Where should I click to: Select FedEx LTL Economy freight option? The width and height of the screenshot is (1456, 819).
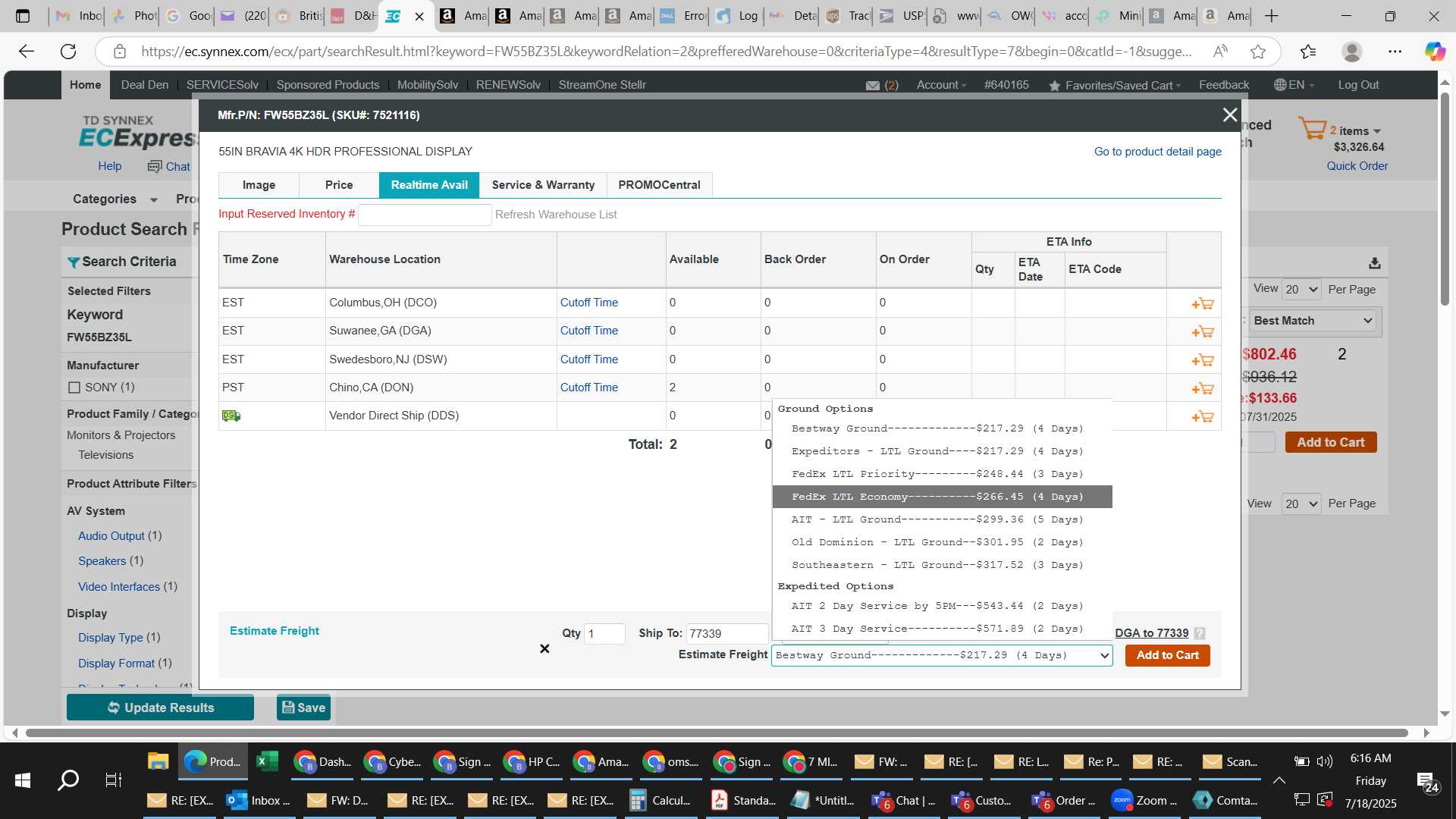click(942, 497)
